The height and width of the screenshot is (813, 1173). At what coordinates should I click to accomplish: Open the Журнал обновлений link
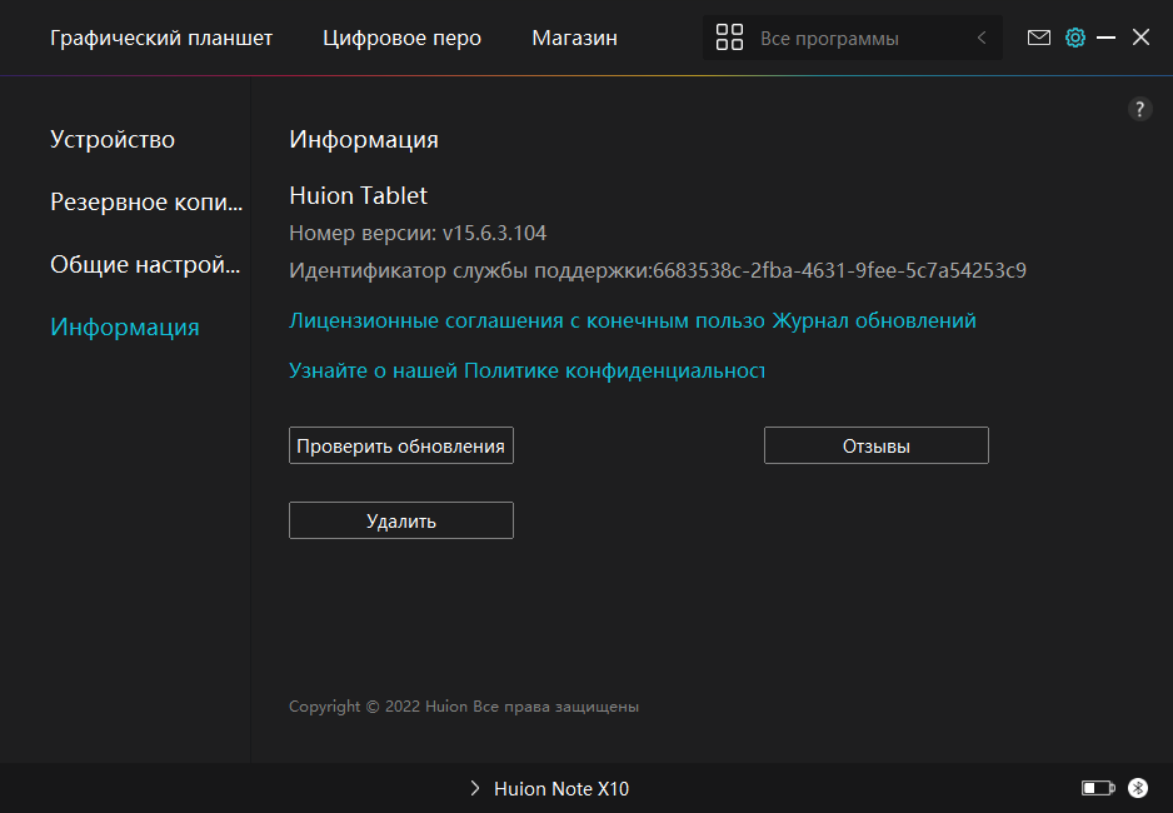click(874, 320)
